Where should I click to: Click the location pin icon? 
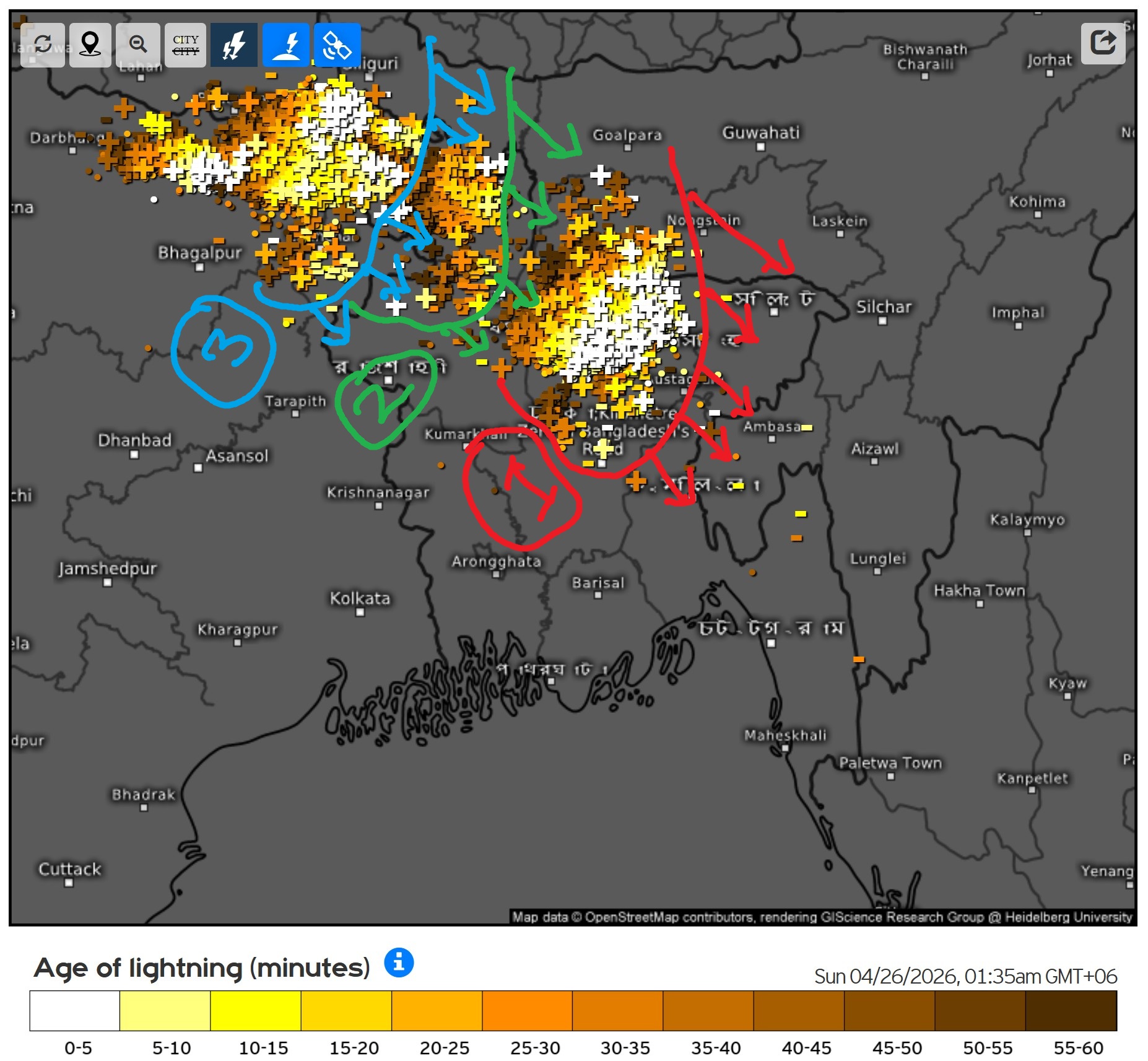pos(90,45)
